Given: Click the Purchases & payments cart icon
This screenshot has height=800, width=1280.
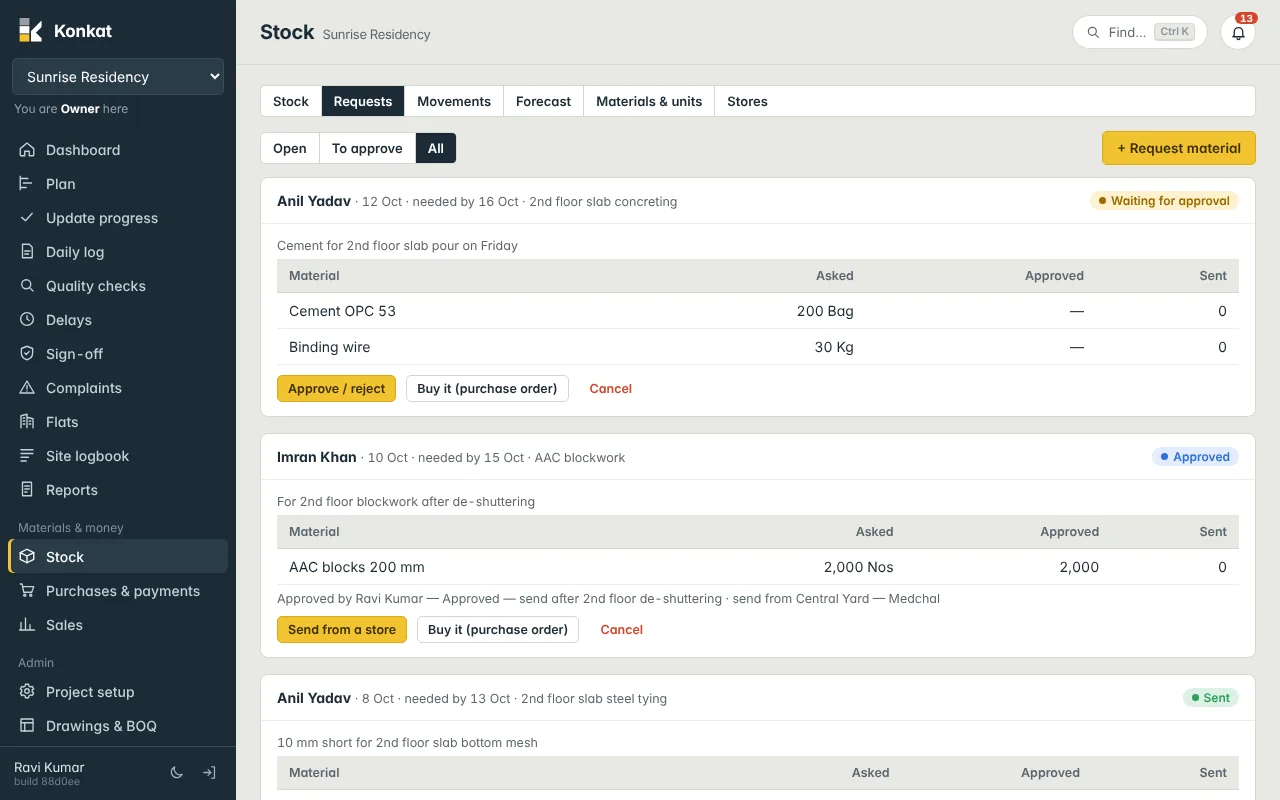Looking at the screenshot, I should (27, 591).
